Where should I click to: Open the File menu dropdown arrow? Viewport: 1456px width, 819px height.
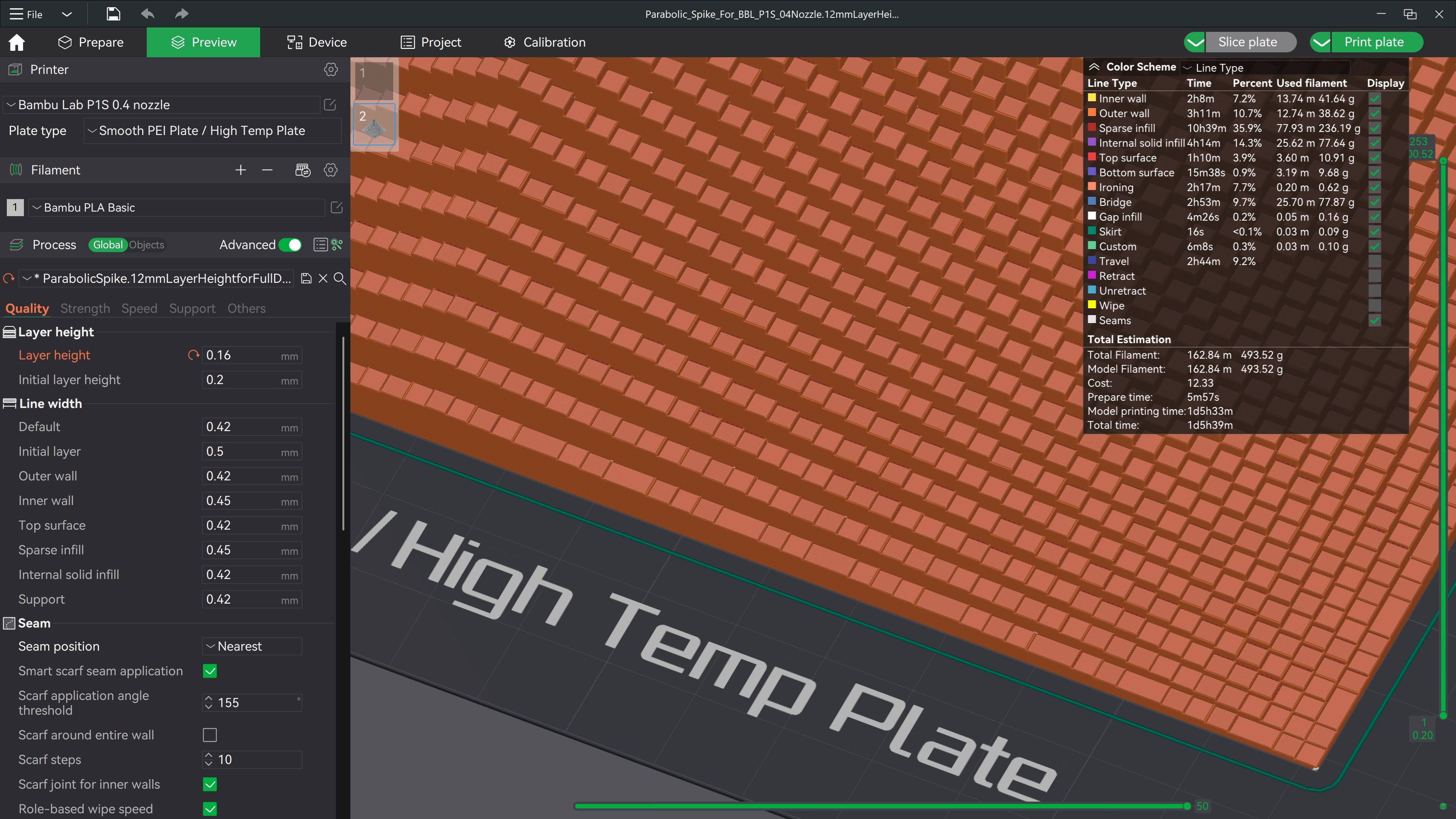(x=67, y=14)
